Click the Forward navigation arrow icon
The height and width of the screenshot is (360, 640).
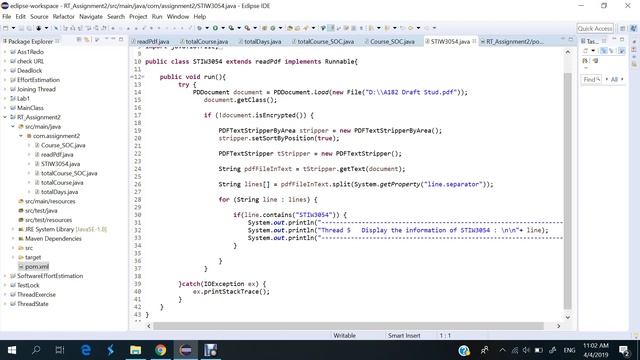pos(426,28)
